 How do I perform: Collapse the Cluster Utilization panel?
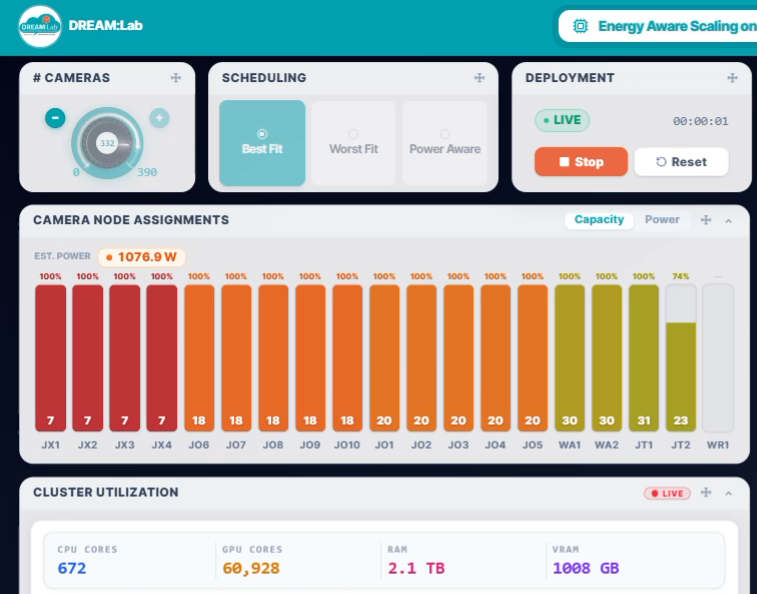(729, 493)
